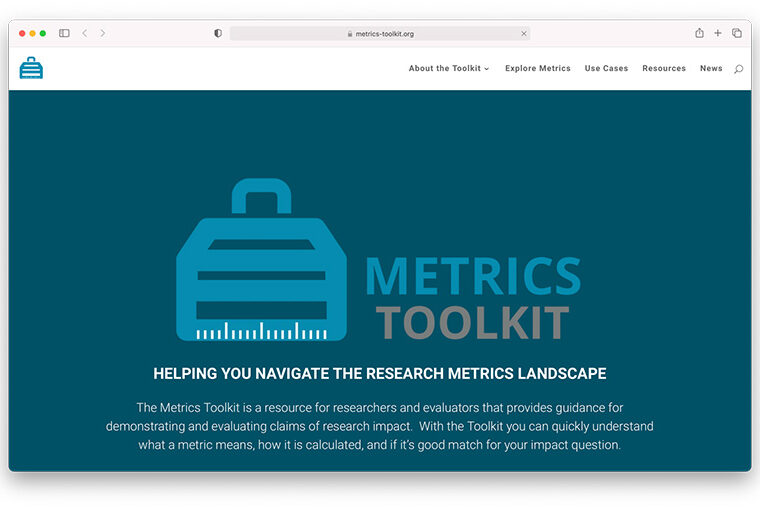The width and height of the screenshot is (760, 509).
Task: Open the News page
Action: [x=711, y=68]
